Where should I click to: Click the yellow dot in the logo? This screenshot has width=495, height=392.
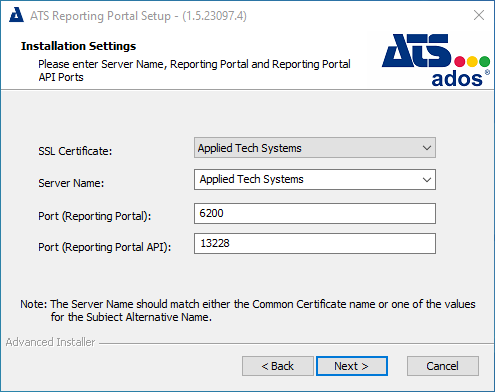pos(472,61)
